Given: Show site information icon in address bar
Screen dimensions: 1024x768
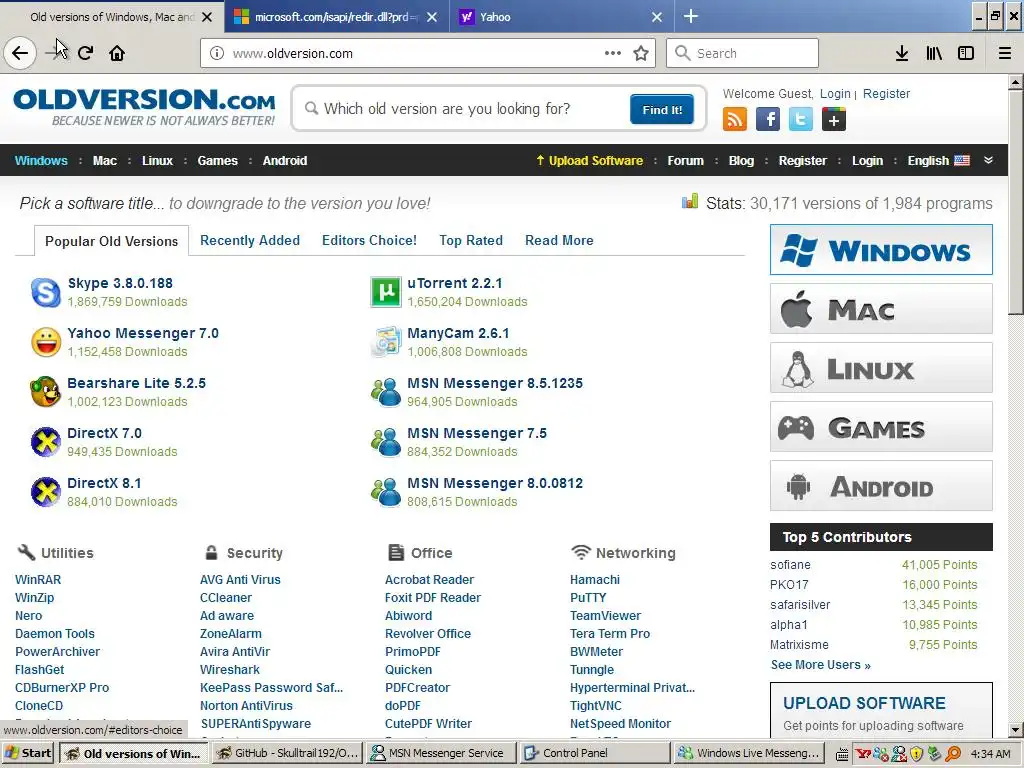Looking at the screenshot, I should click(x=217, y=53).
